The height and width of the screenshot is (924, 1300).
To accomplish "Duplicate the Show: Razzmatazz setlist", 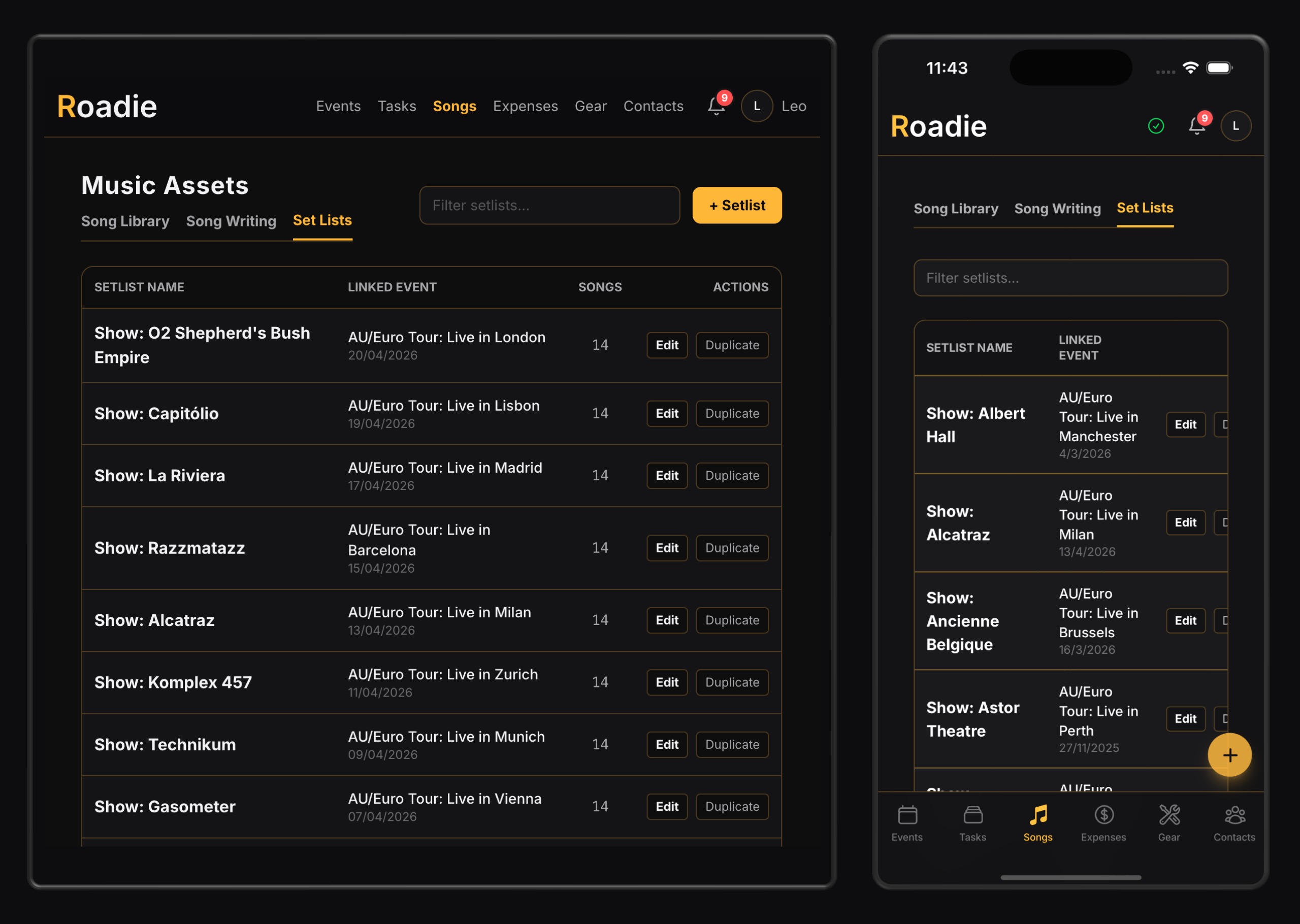I will point(732,548).
